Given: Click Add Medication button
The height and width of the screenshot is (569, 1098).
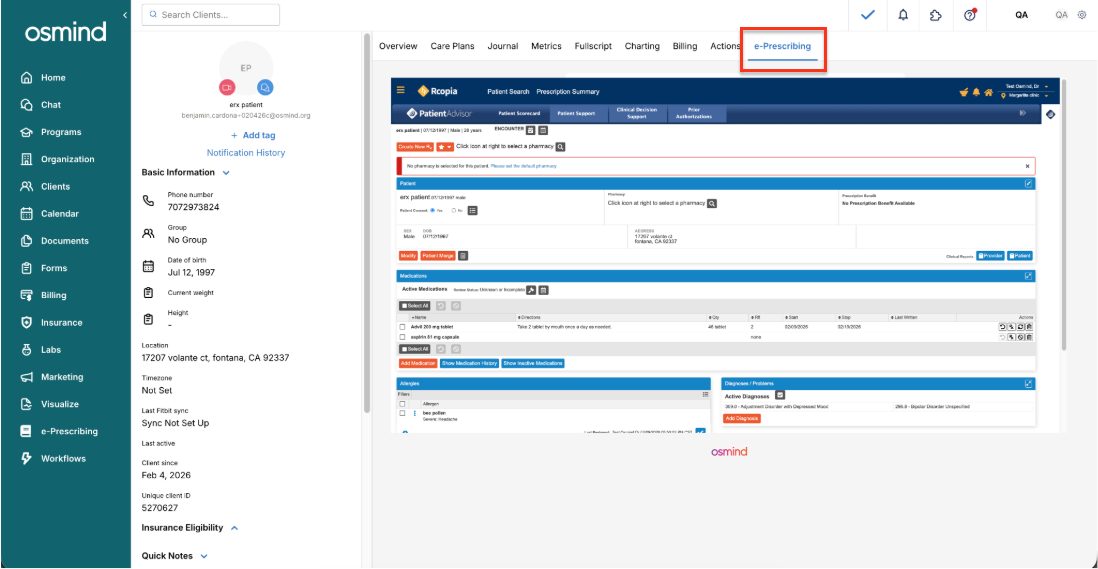Looking at the screenshot, I should pos(418,363).
